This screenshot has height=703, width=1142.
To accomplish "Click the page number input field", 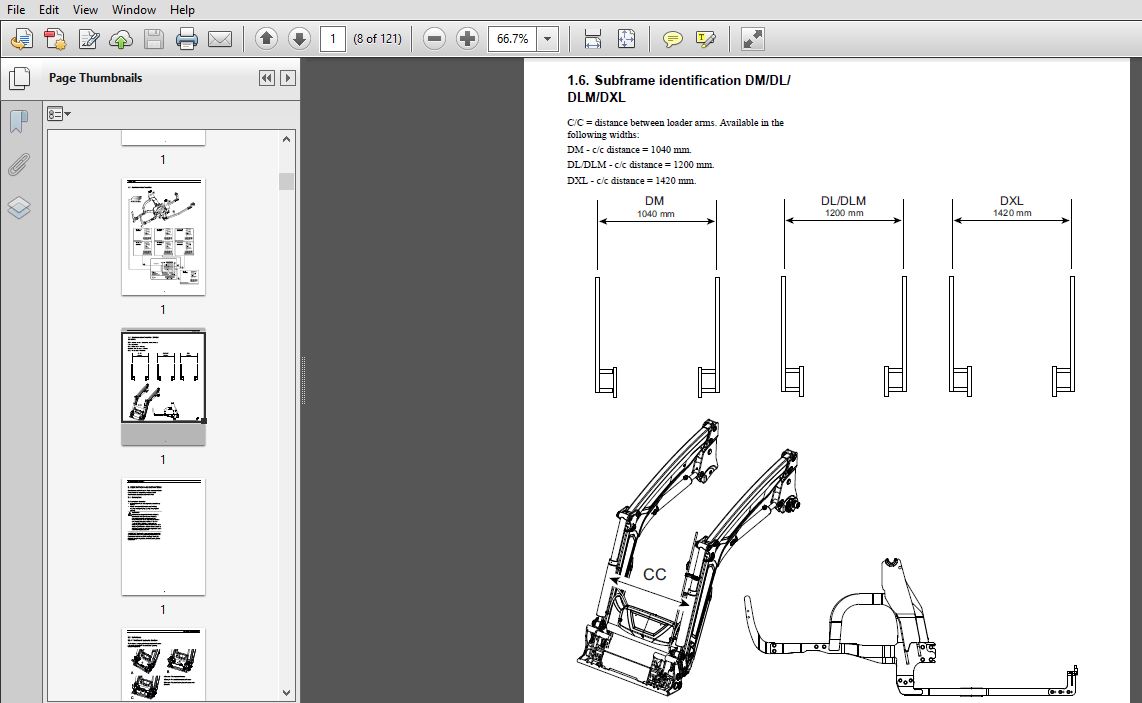I will [333, 39].
